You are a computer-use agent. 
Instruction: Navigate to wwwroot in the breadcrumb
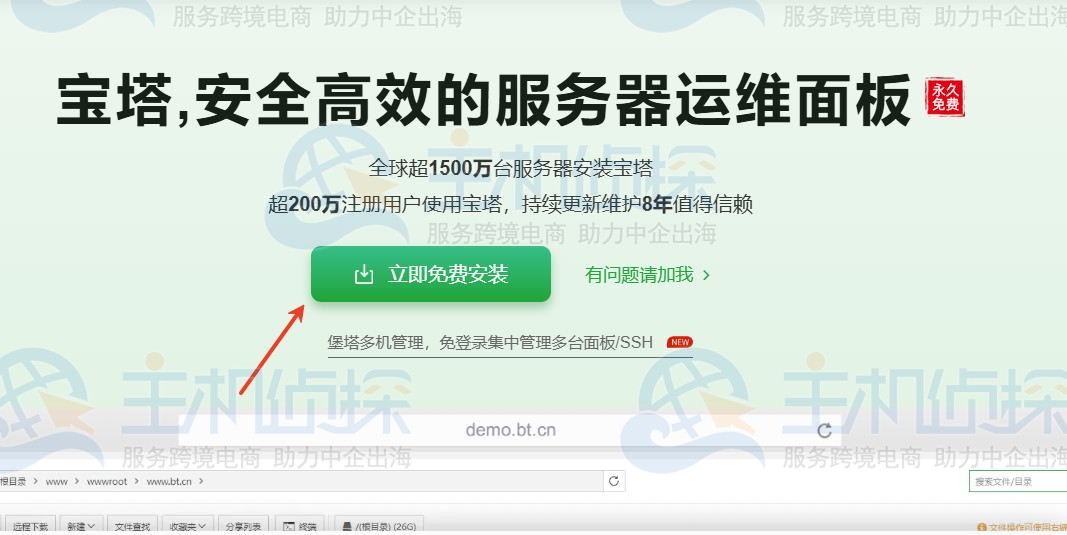[x=107, y=481]
